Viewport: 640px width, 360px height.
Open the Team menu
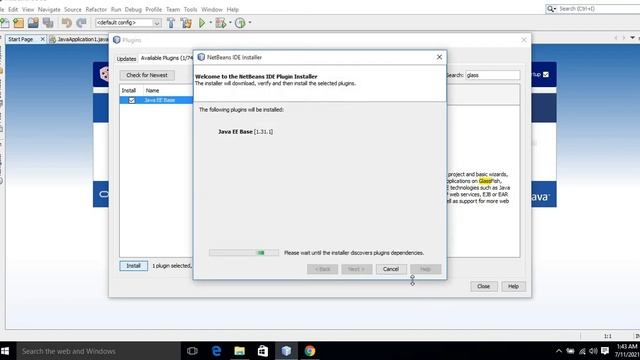(173, 9)
